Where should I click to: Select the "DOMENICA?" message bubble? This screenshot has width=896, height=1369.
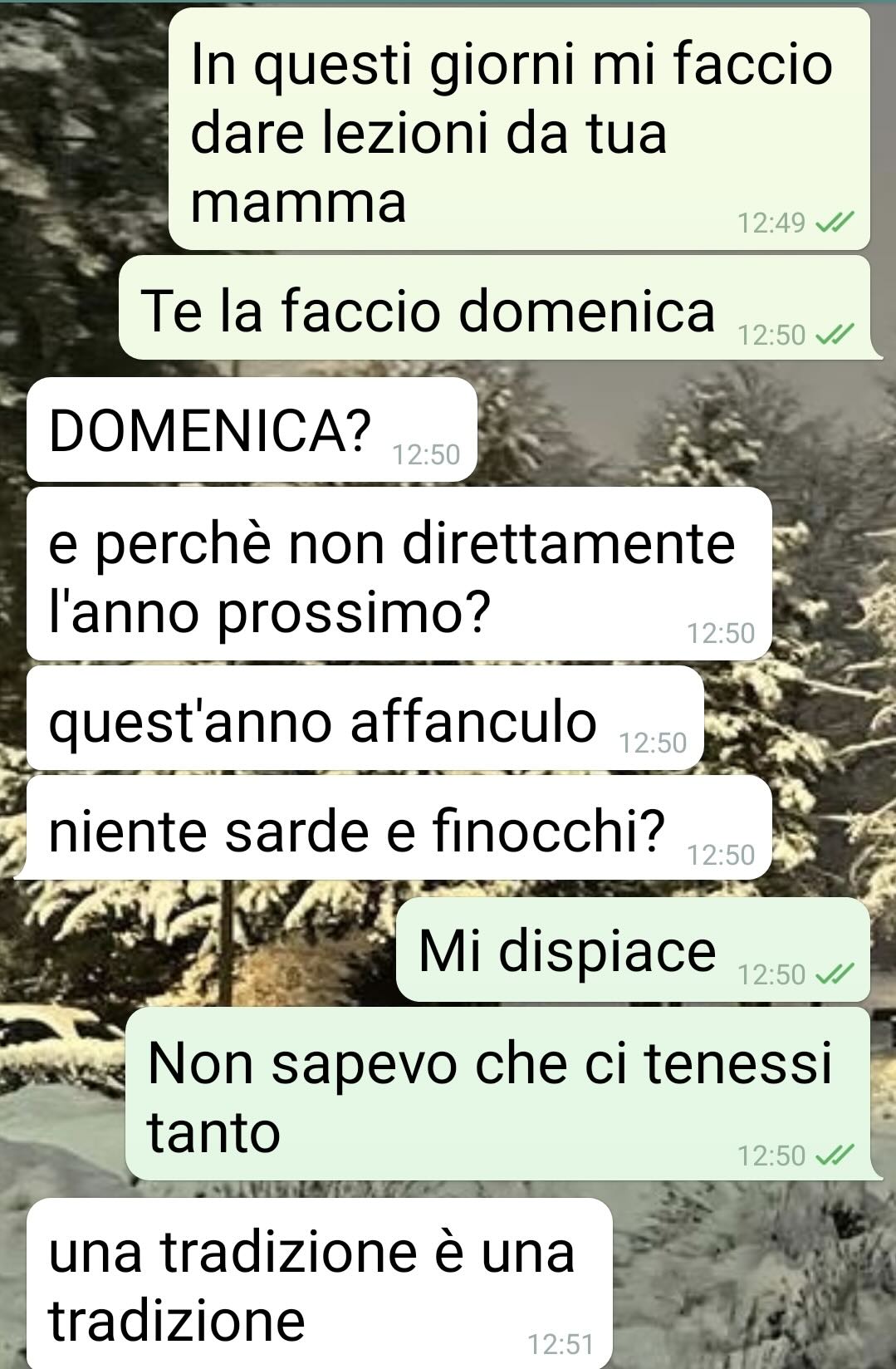(252, 429)
